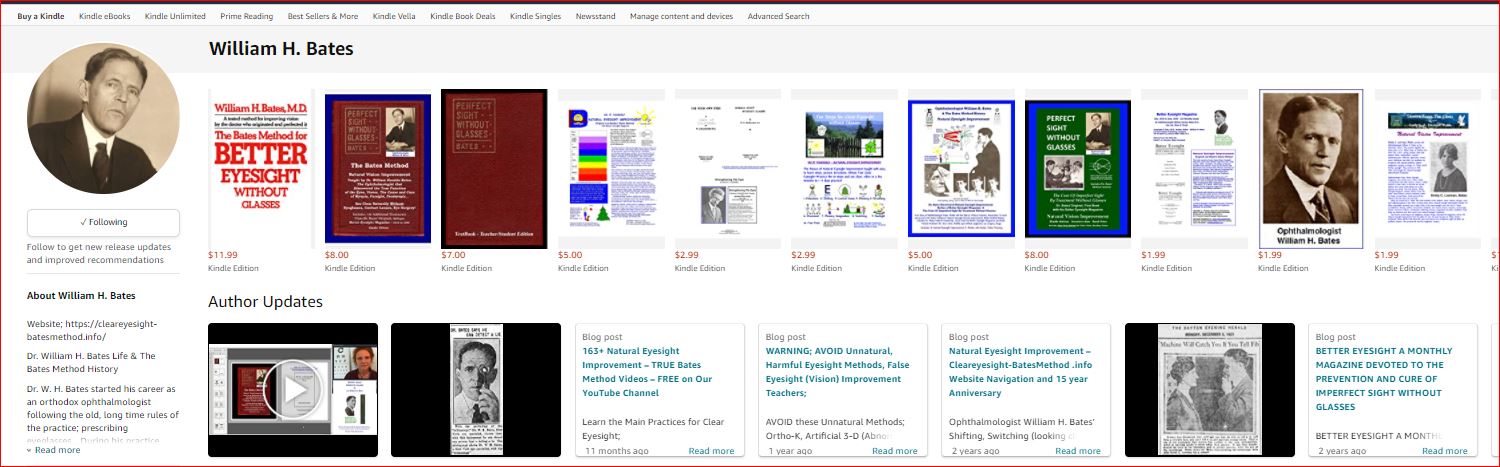Open the newspaper clipping with man holding eye device
This screenshot has width=1500, height=467.
coord(476,390)
